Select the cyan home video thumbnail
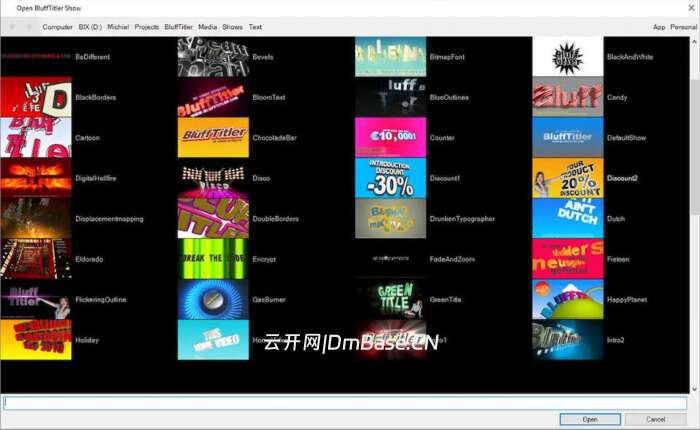 pos(213,340)
